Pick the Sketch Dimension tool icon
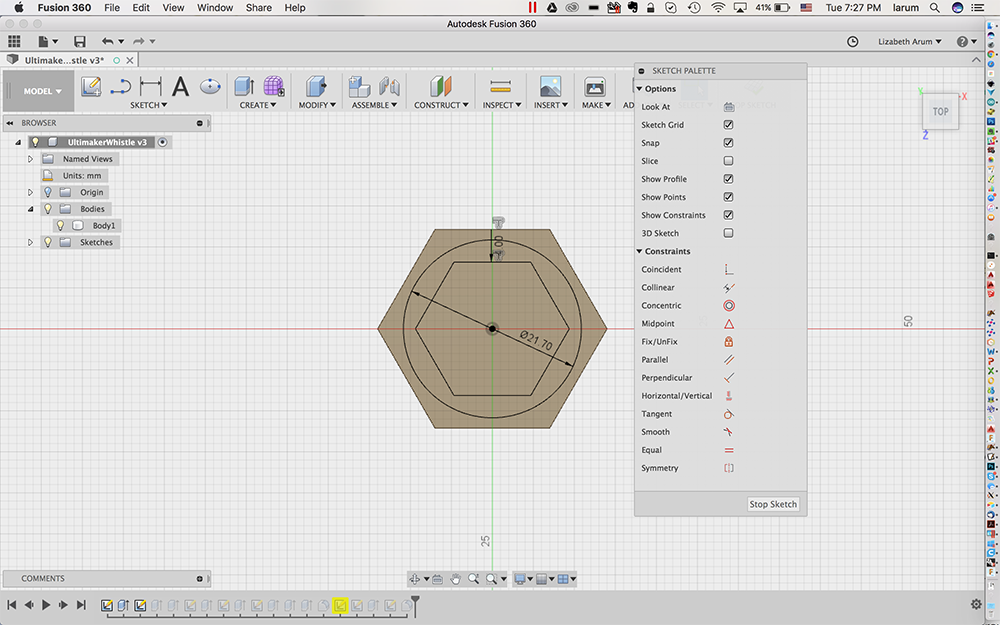 [151, 86]
